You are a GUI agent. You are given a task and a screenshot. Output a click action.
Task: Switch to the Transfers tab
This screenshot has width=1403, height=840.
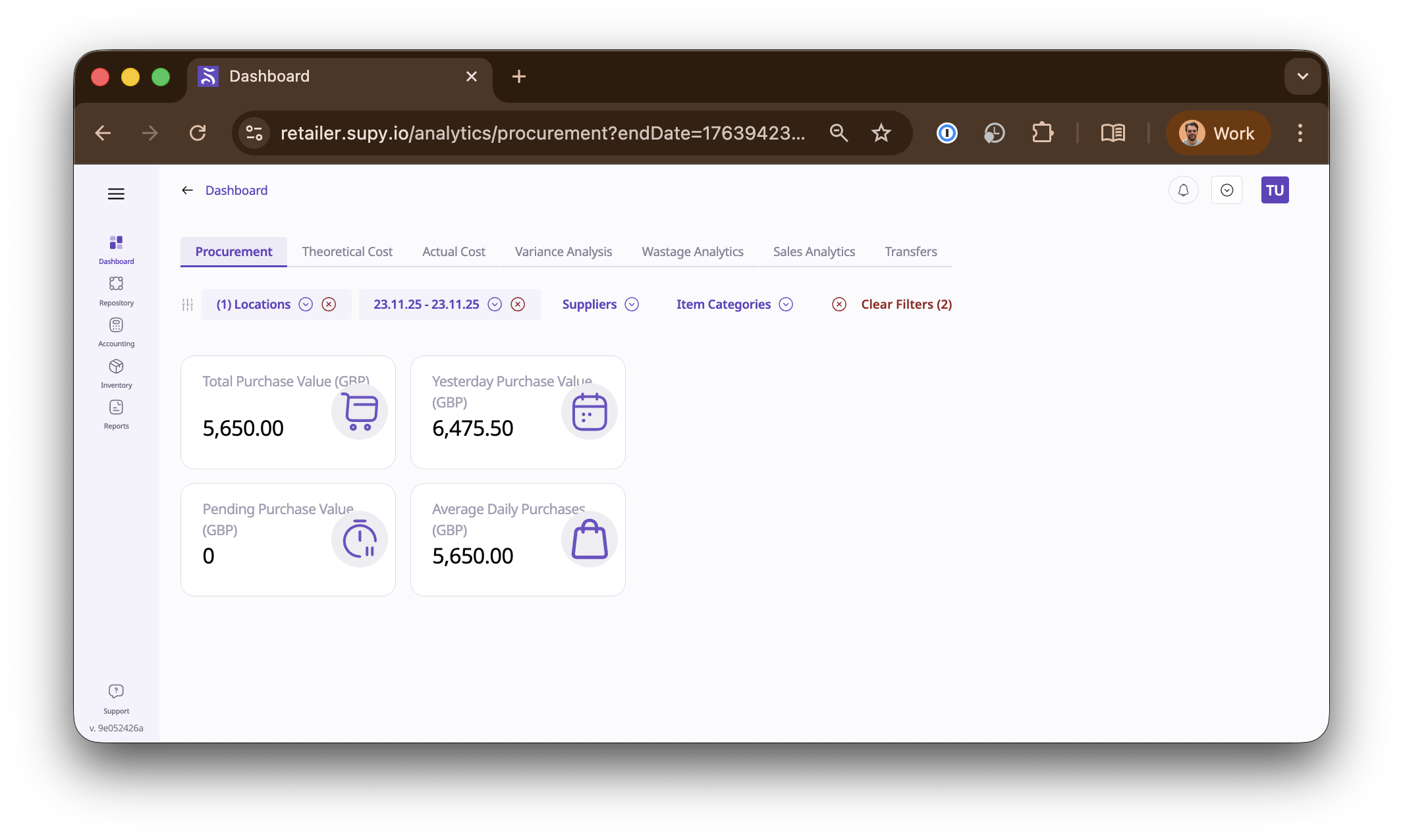[x=911, y=251]
